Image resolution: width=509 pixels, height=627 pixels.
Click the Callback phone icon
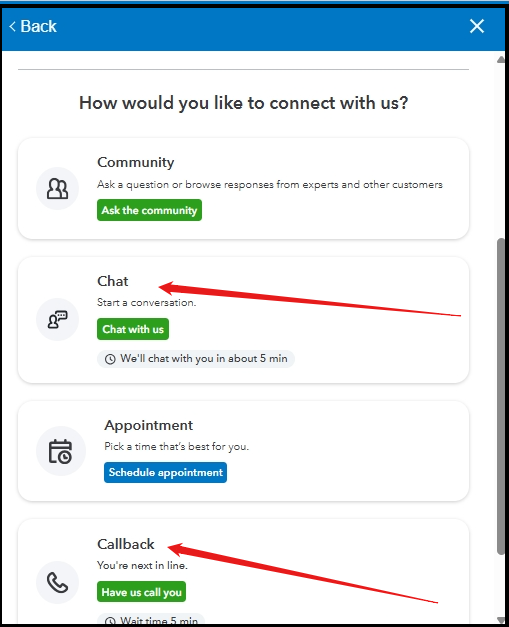pos(58,582)
